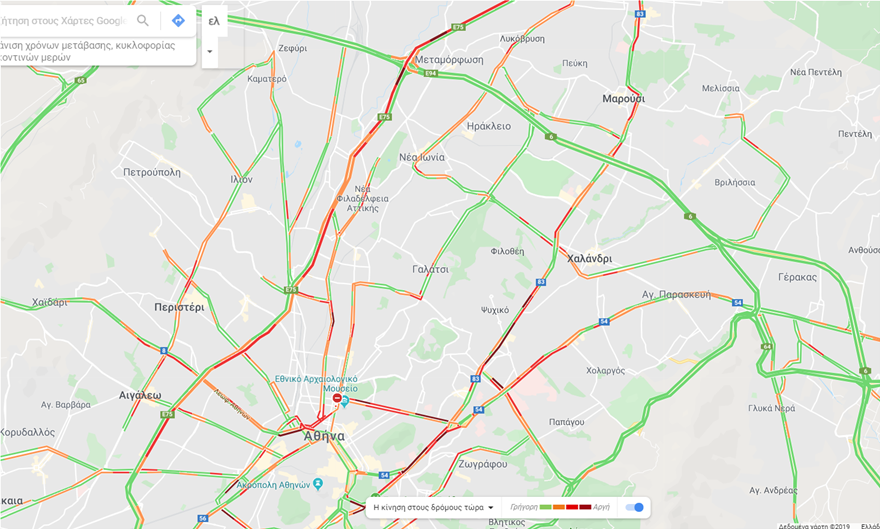Image resolution: width=880 pixels, height=529 pixels.
Task: Expand the side panel dropdown arrow
Action: pyautogui.click(x=210, y=52)
